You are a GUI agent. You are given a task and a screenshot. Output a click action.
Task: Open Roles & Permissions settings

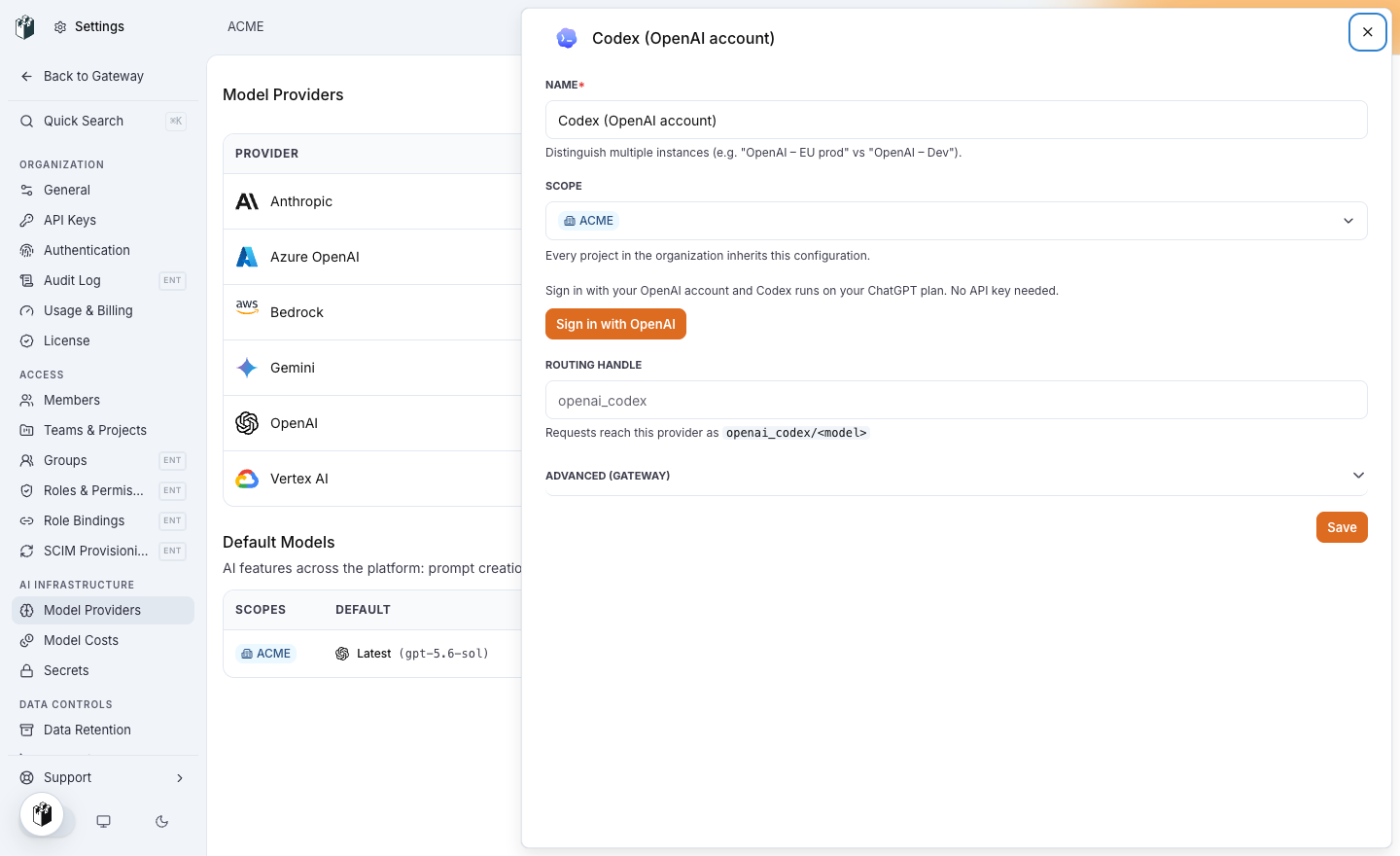click(x=103, y=491)
